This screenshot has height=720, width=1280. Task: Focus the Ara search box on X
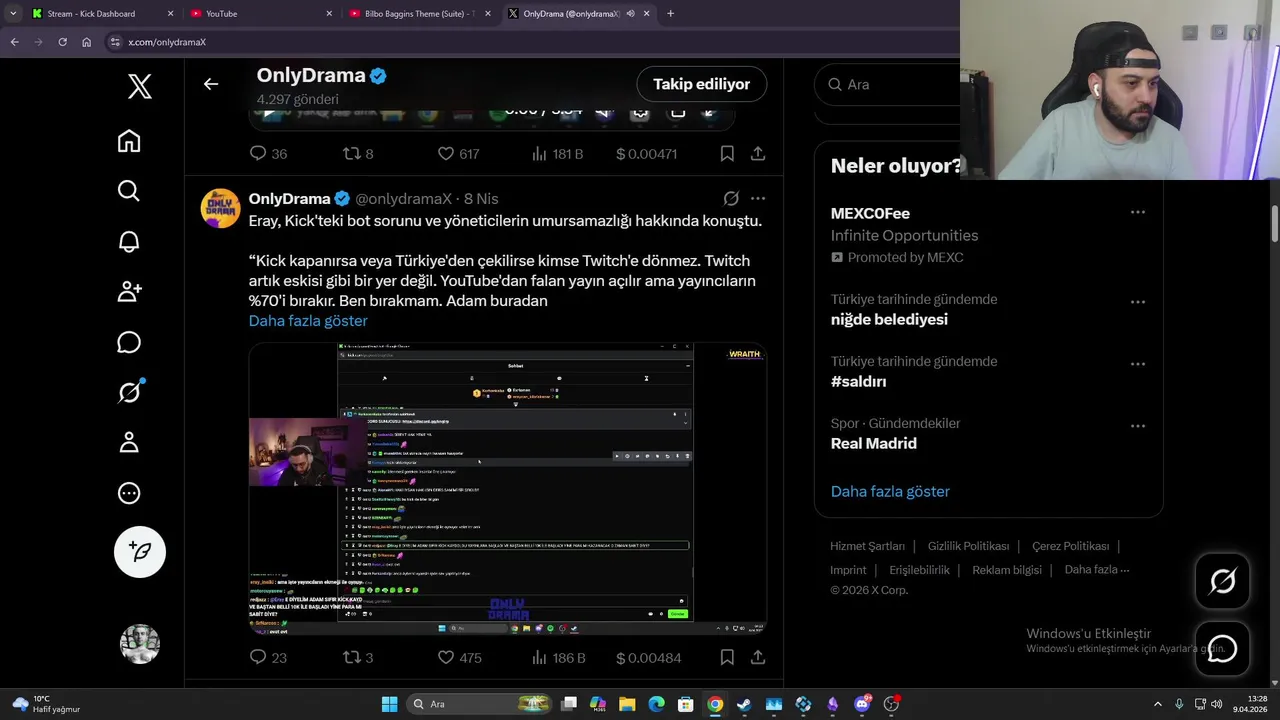[890, 85]
